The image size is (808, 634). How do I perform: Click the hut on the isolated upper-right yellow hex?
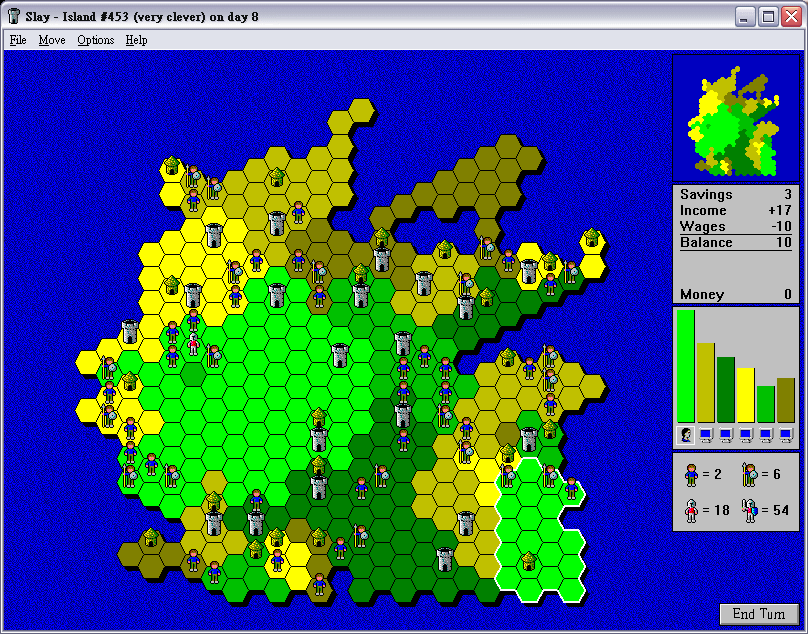592,238
